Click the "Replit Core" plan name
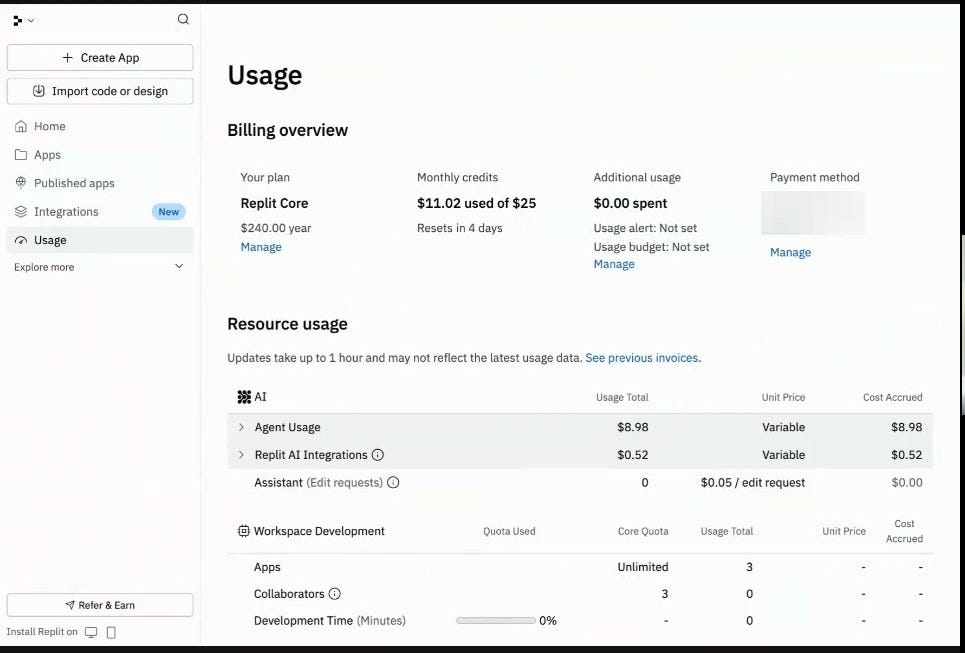Screen dimensions: 965x653 coord(274,203)
